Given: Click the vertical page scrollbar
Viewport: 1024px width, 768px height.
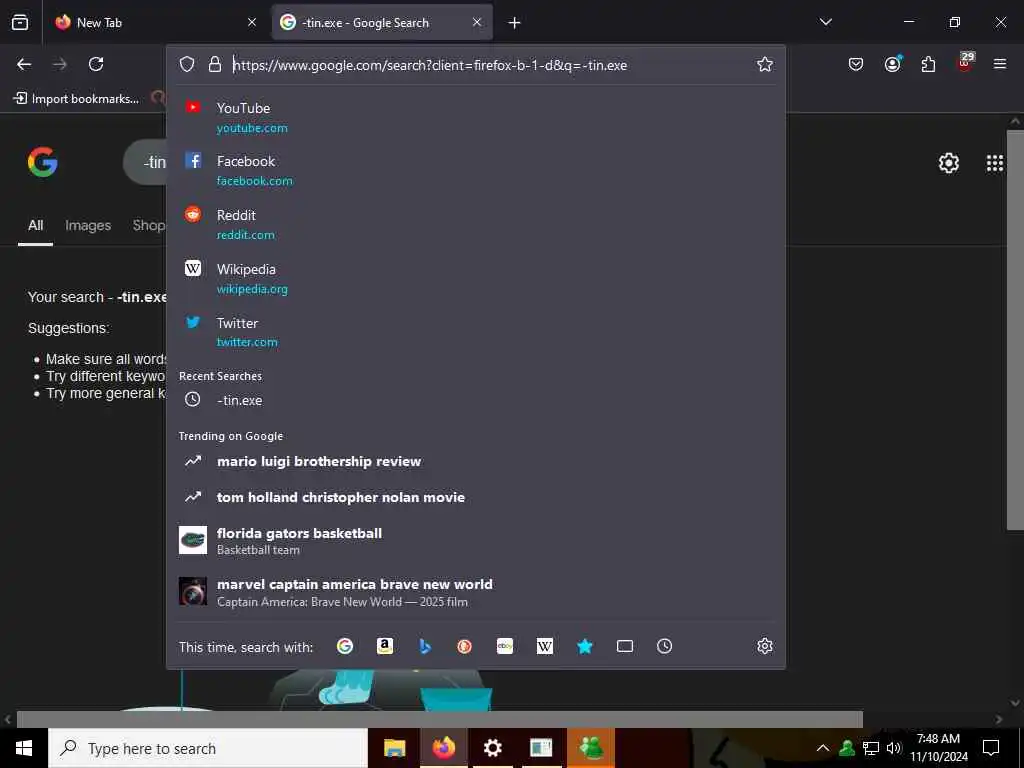Looking at the screenshot, I should pyautogui.click(x=1015, y=330).
